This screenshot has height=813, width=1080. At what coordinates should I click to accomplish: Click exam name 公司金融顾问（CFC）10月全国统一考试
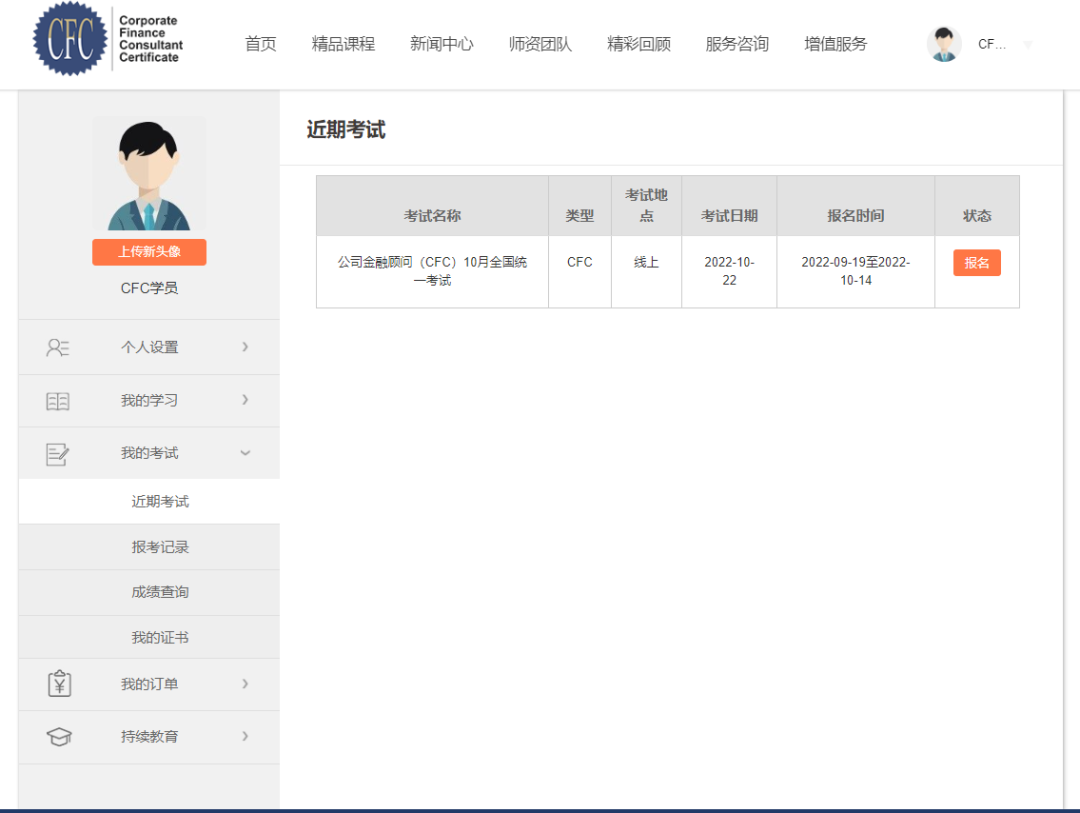[433, 271]
